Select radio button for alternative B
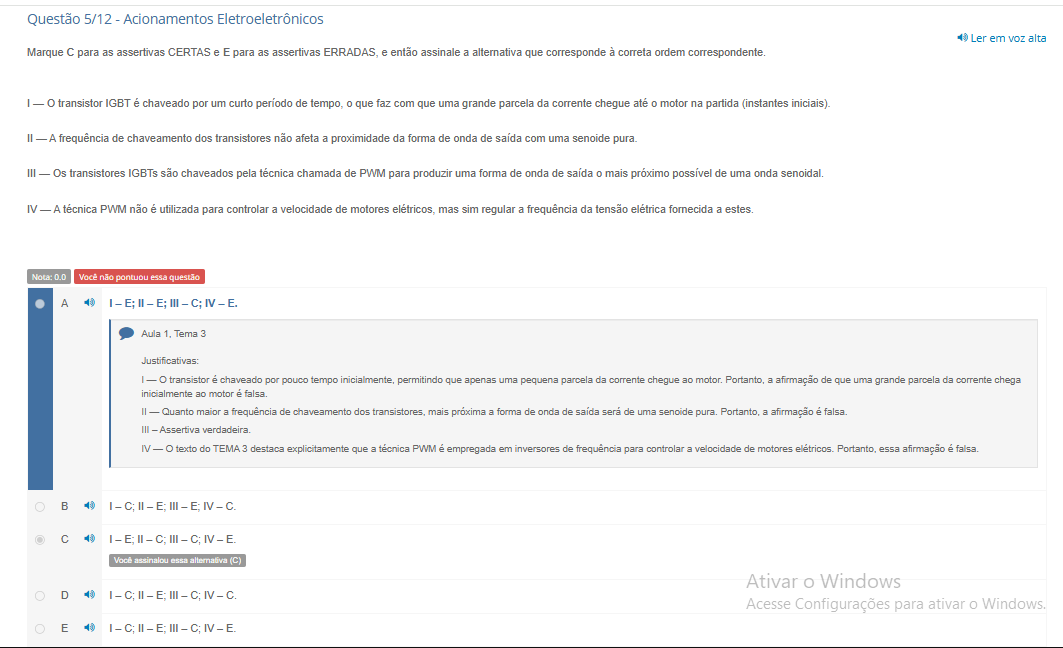This screenshot has height=648, width=1063. pyautogui.click(x=40, y=506)
